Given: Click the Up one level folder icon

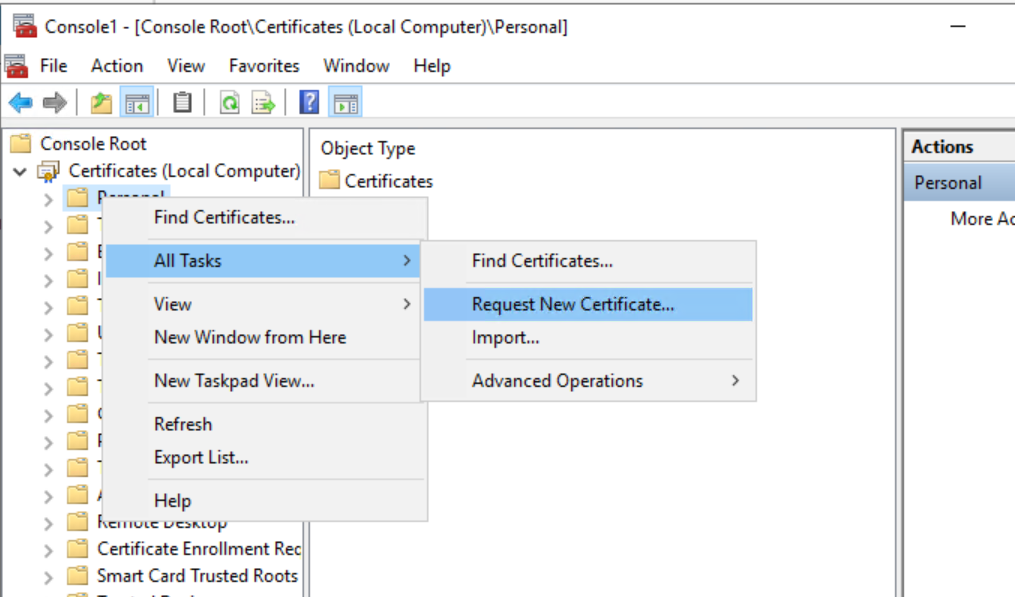Looking at the screenshot, I should click(101, 103).
